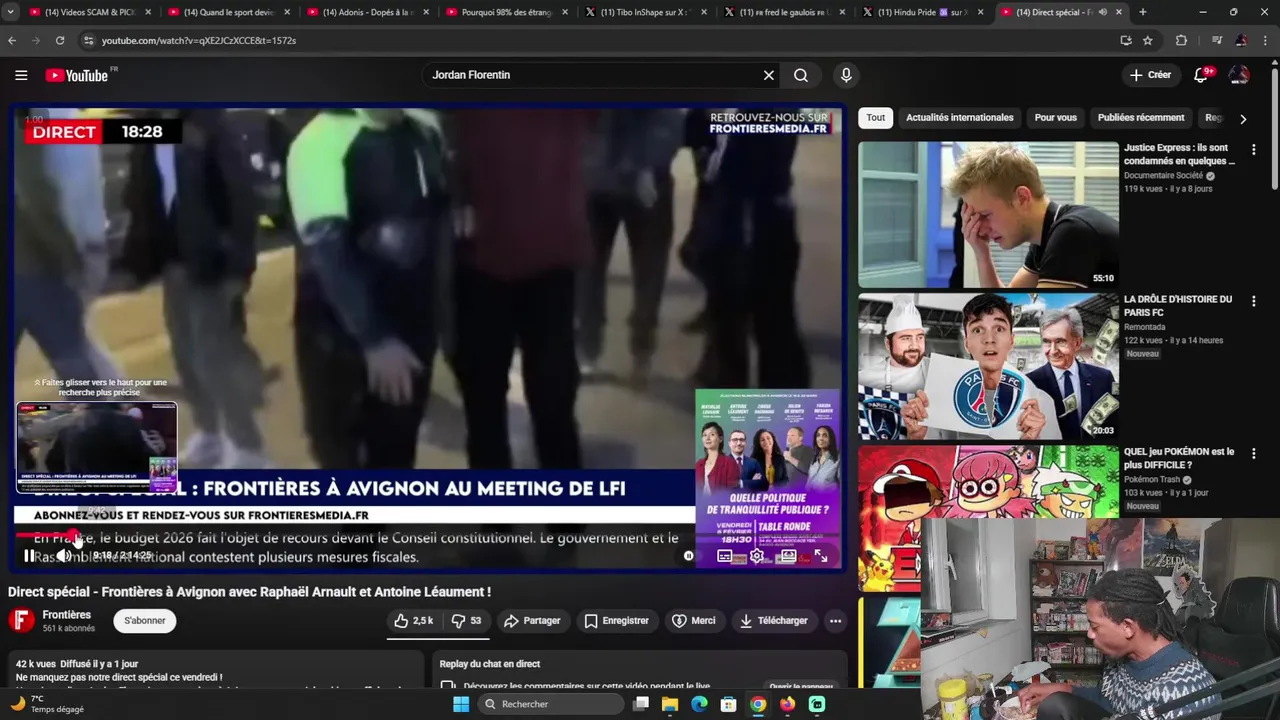Open the tab search dropdown arrow

11,12
